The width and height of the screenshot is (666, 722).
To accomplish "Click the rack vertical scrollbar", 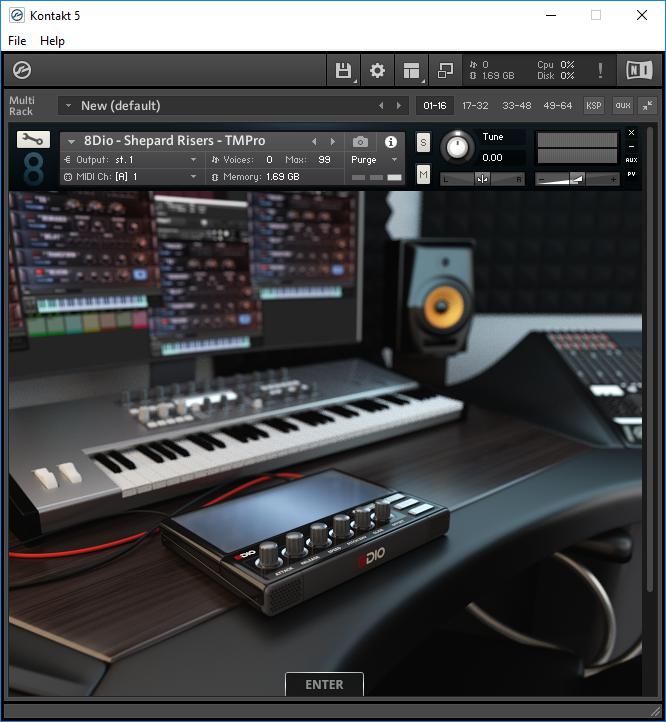I will pos(649,359).
